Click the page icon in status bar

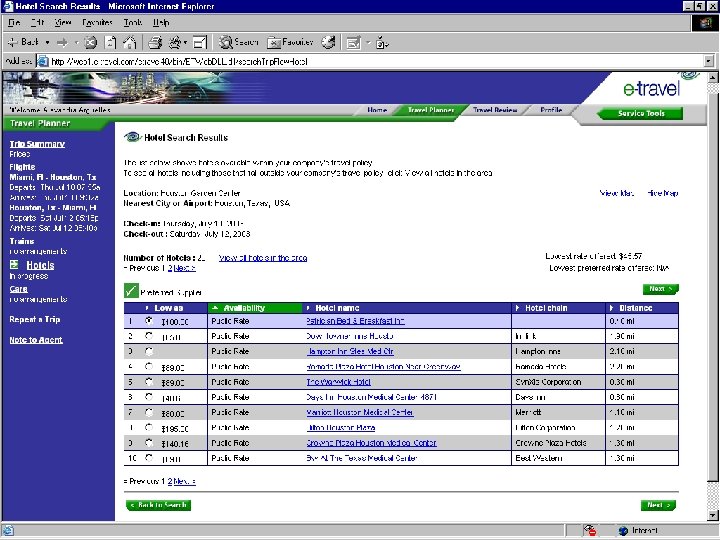8,530
